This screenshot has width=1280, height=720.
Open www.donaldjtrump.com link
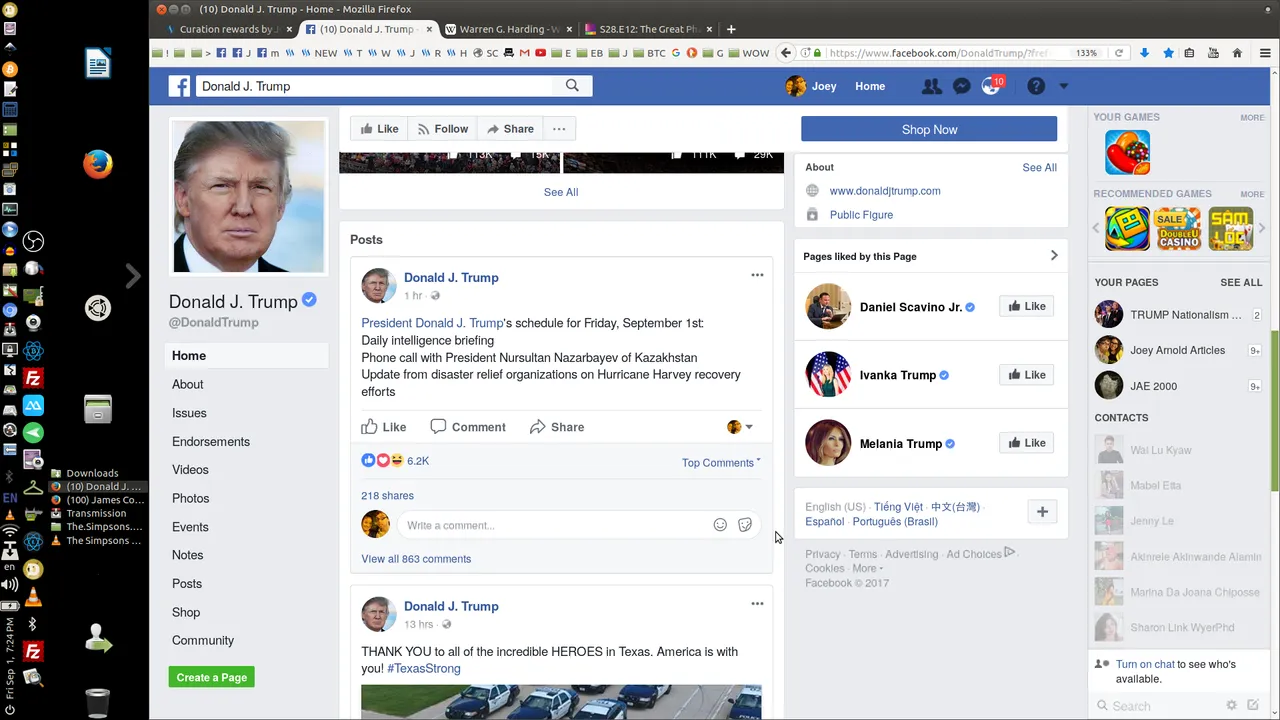tap(885, 191)
